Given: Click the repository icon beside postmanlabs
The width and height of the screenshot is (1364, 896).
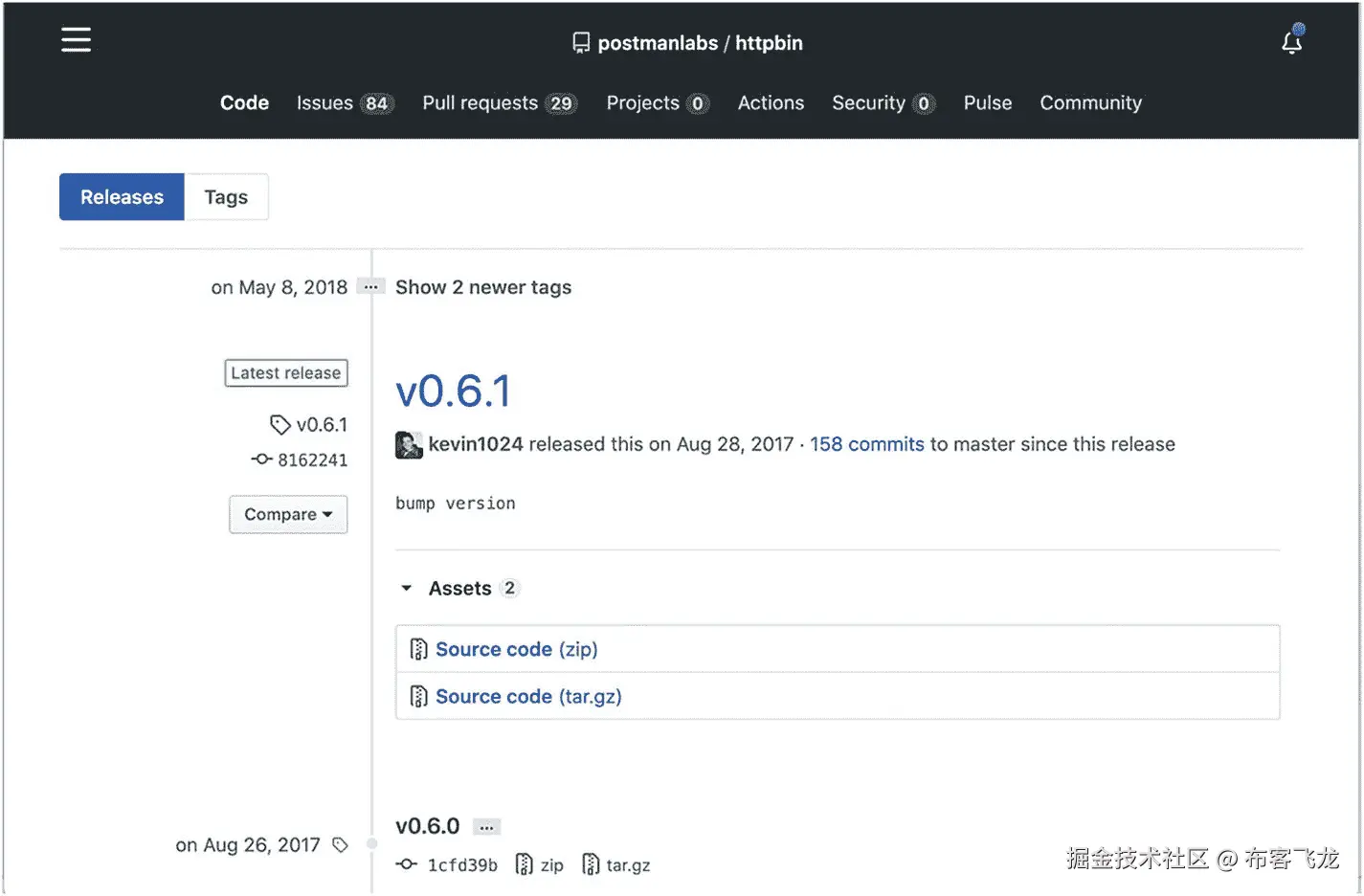Looking at the screenshot, I should (581, 43).
